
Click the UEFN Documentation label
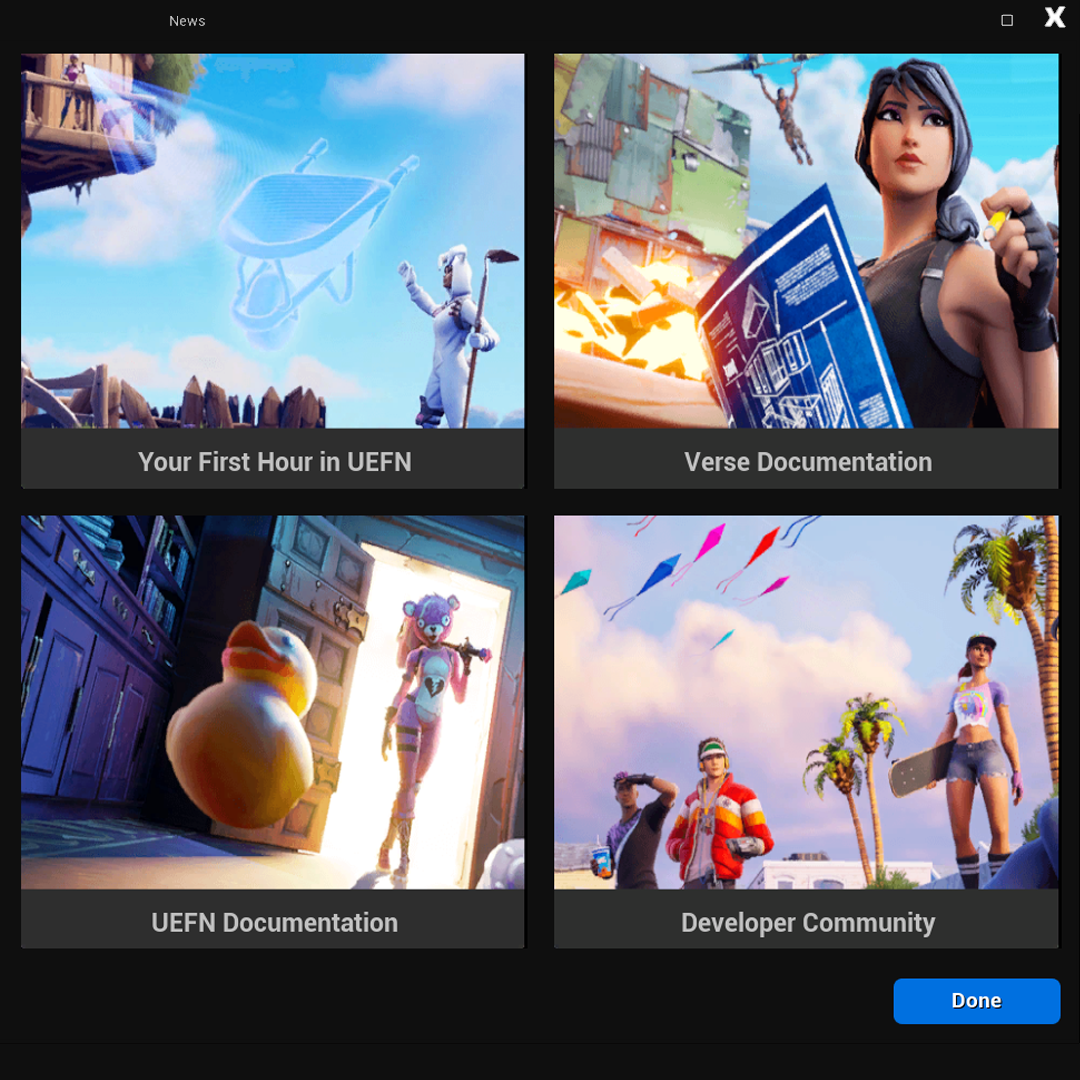click(x=274, y=922)
